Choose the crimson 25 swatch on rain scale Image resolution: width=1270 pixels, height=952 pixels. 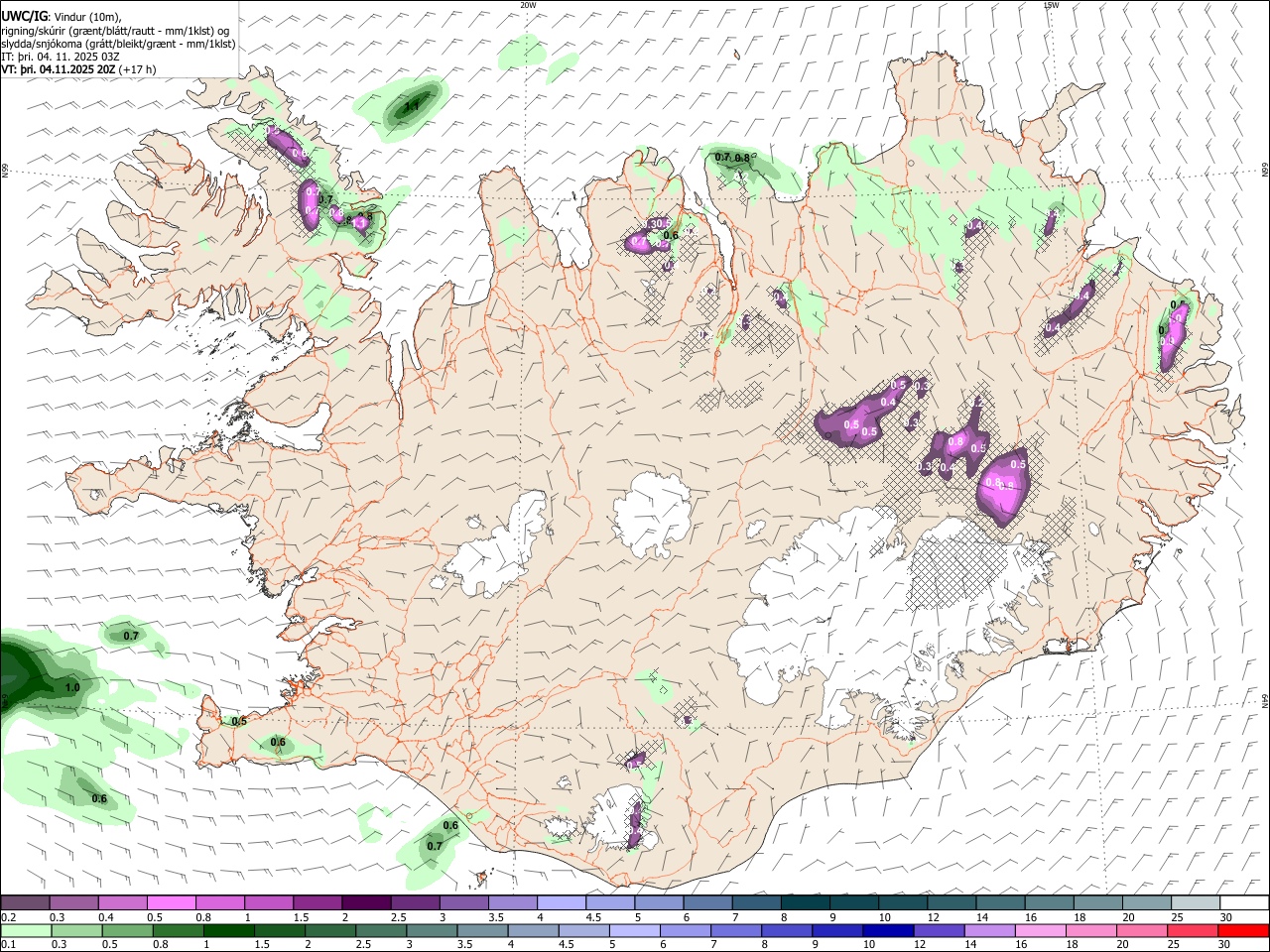[x=1193, y=931]
